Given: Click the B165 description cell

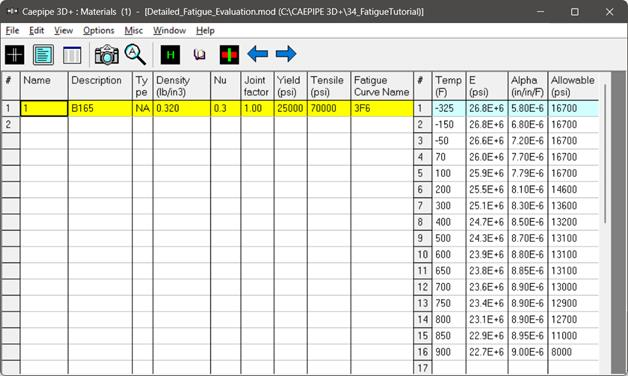Looking at the screenshot, I should (100, 109).
